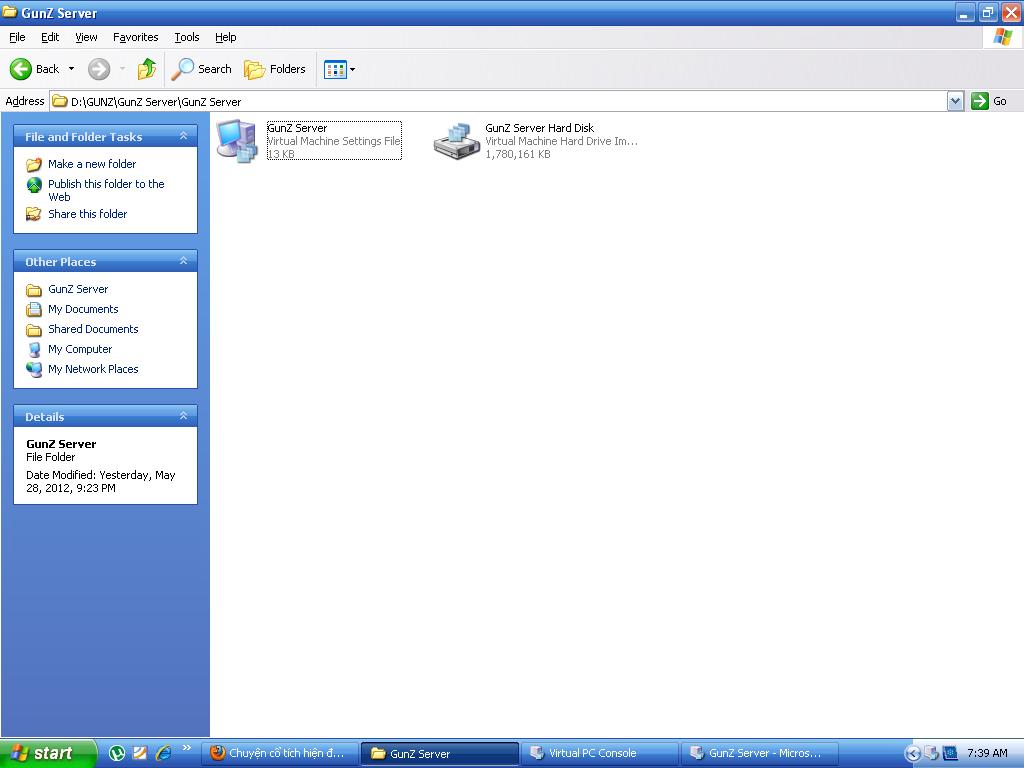This screenshot has width=1024, height=768.
Task: Click the Make a new folder icon
Action: (34, 164)
